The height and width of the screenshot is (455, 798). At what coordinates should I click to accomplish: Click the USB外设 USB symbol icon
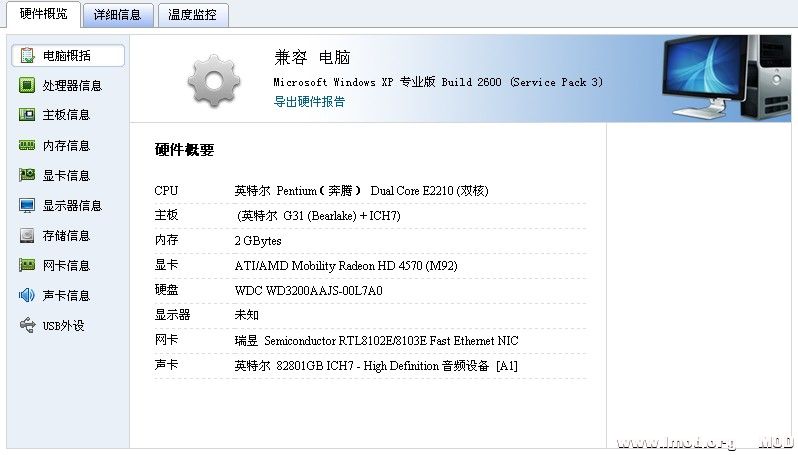coord(27,325)
